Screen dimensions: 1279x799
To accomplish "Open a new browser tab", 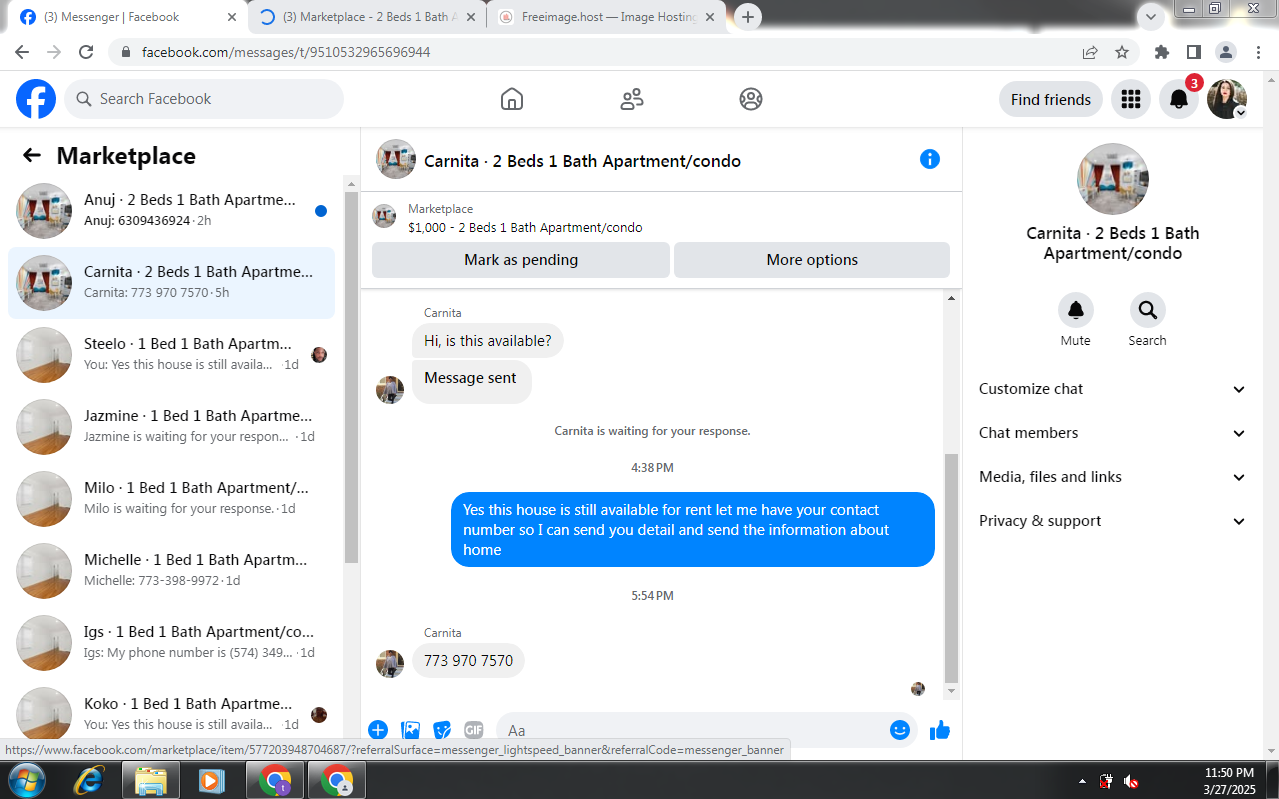I will point(747,17).
